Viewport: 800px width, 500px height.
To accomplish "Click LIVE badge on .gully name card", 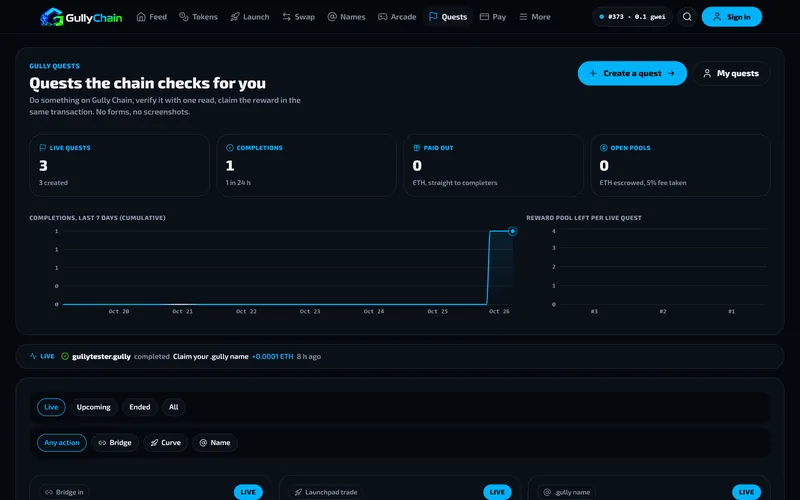I will (x=746, y=492).
